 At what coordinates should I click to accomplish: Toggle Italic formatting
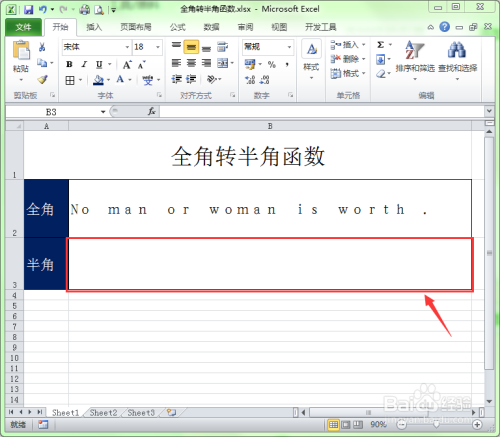click(x=84, y=64)
